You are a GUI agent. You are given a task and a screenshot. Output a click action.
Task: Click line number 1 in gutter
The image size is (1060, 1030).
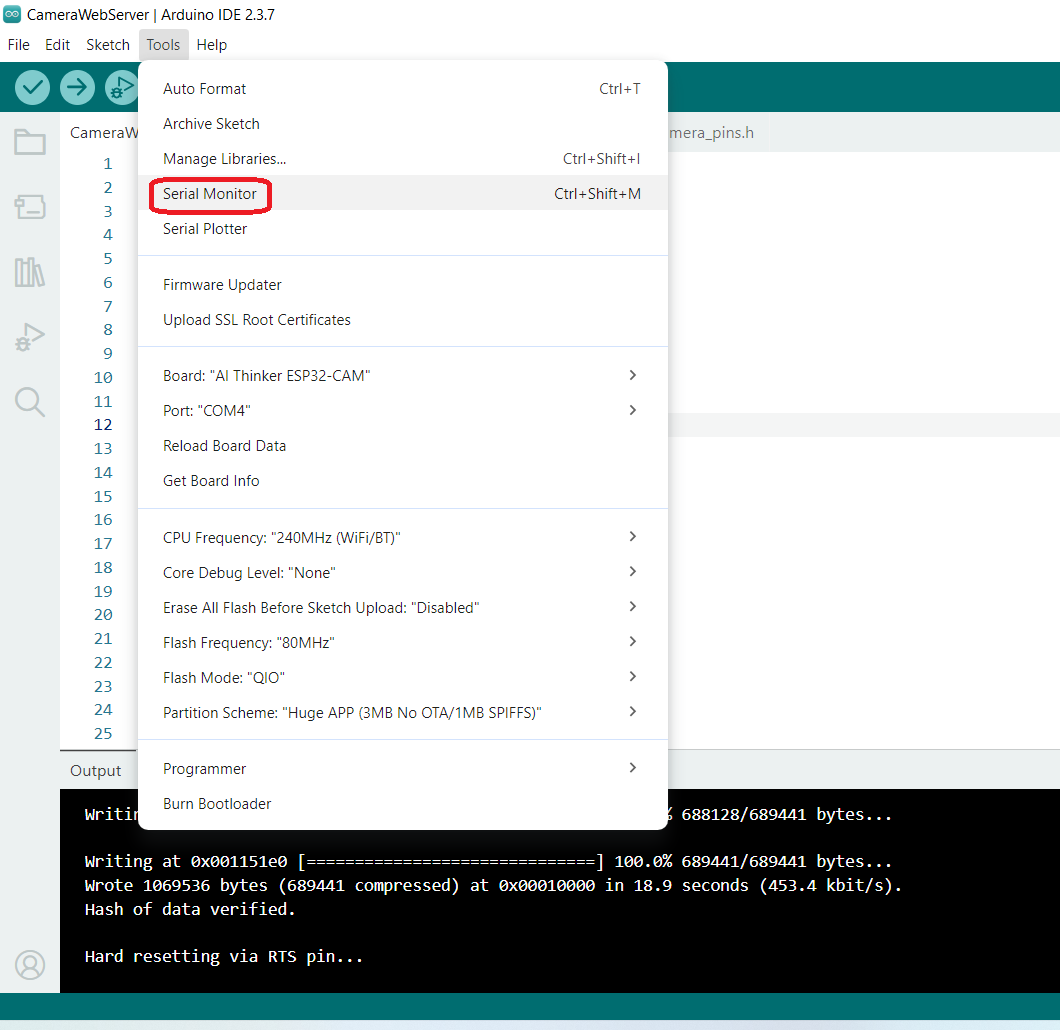(107, 164)
